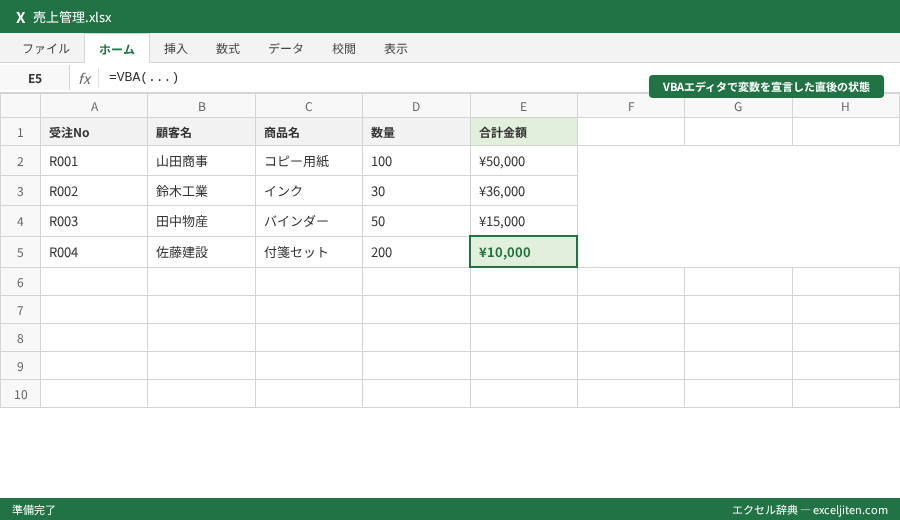Select the ¥50,000 cell
The width and height of the screenshot is (900, 520).
523,161
